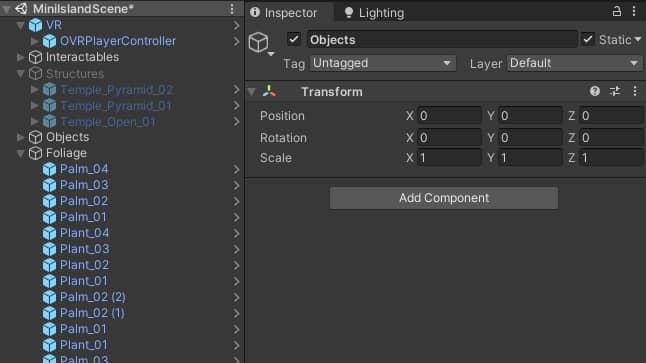Open Transform component kebab menu
Image resolution: width=646 pixels, height=363 pixels.
[635, 91]
